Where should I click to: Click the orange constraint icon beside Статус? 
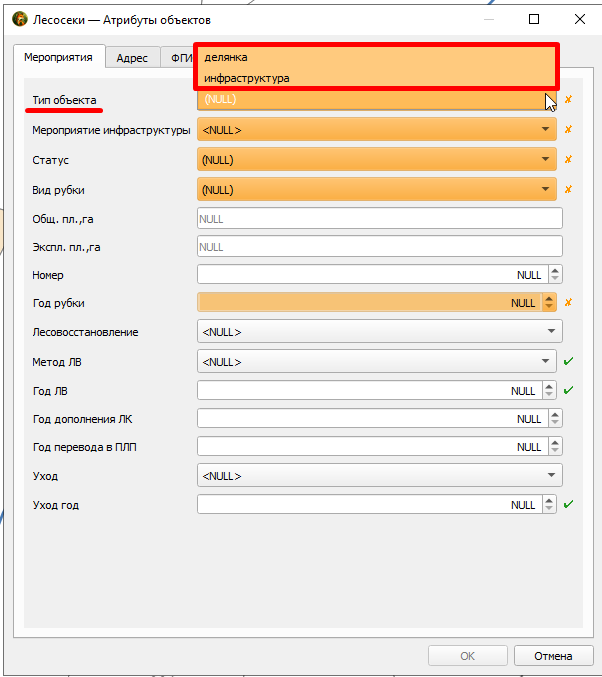click(x=568, y=159)
